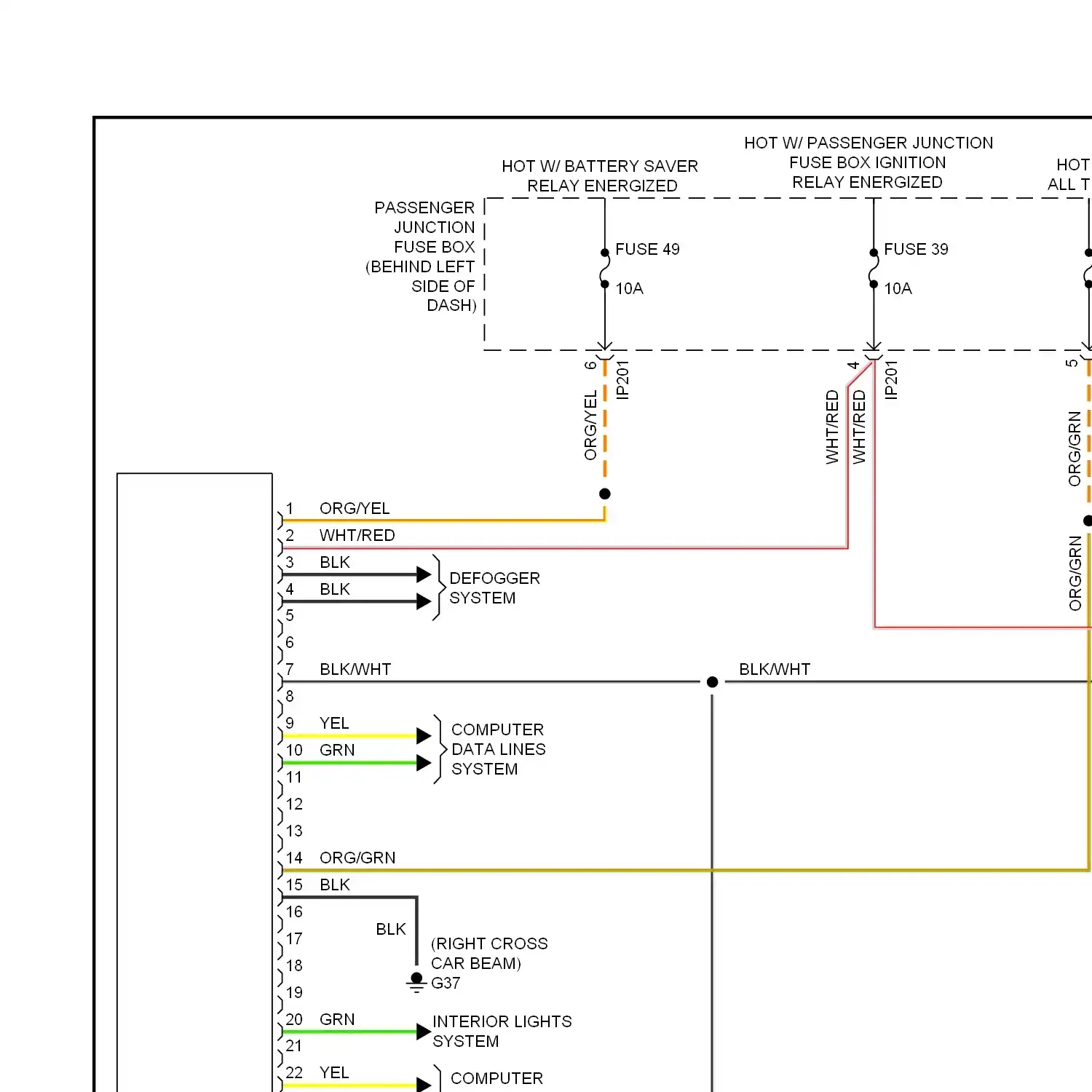
Task: Click the vertical ORG/YEL wire label
Action: tap(590, 425)
